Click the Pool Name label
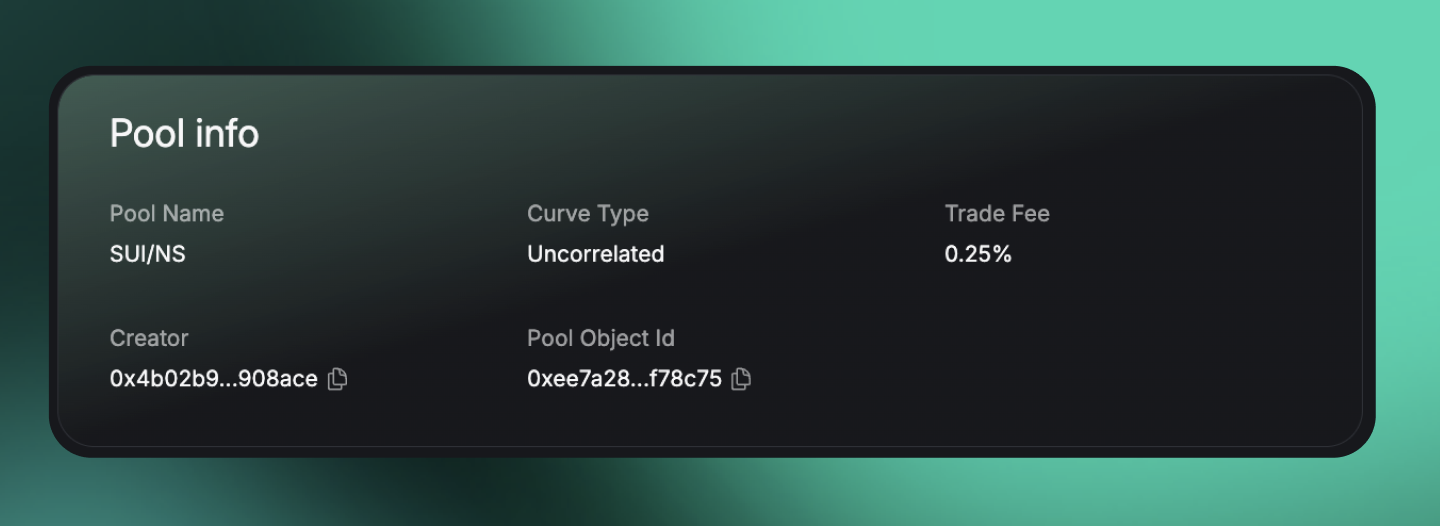Image resolution: width=1440 pixels, height=526 pixels. 166,214
